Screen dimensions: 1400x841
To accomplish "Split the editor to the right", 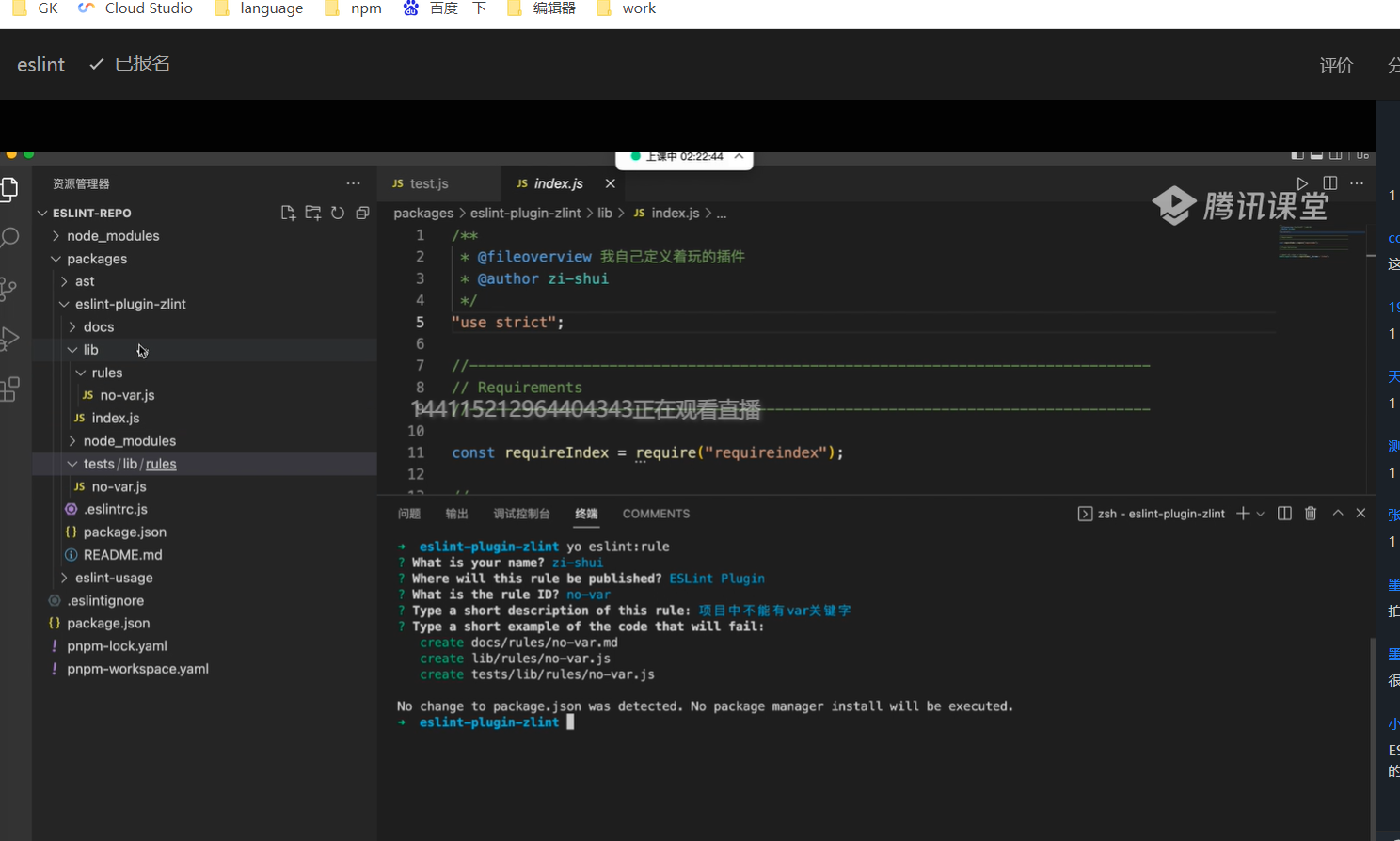I will [x=1329, y=183].
